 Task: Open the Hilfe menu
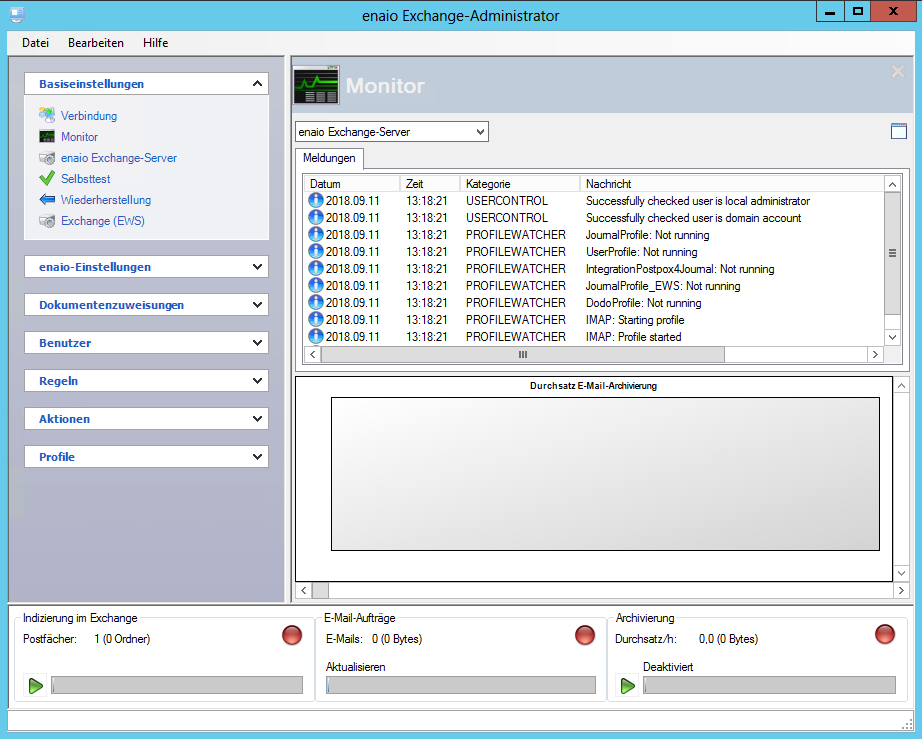(x=155, y=43)
